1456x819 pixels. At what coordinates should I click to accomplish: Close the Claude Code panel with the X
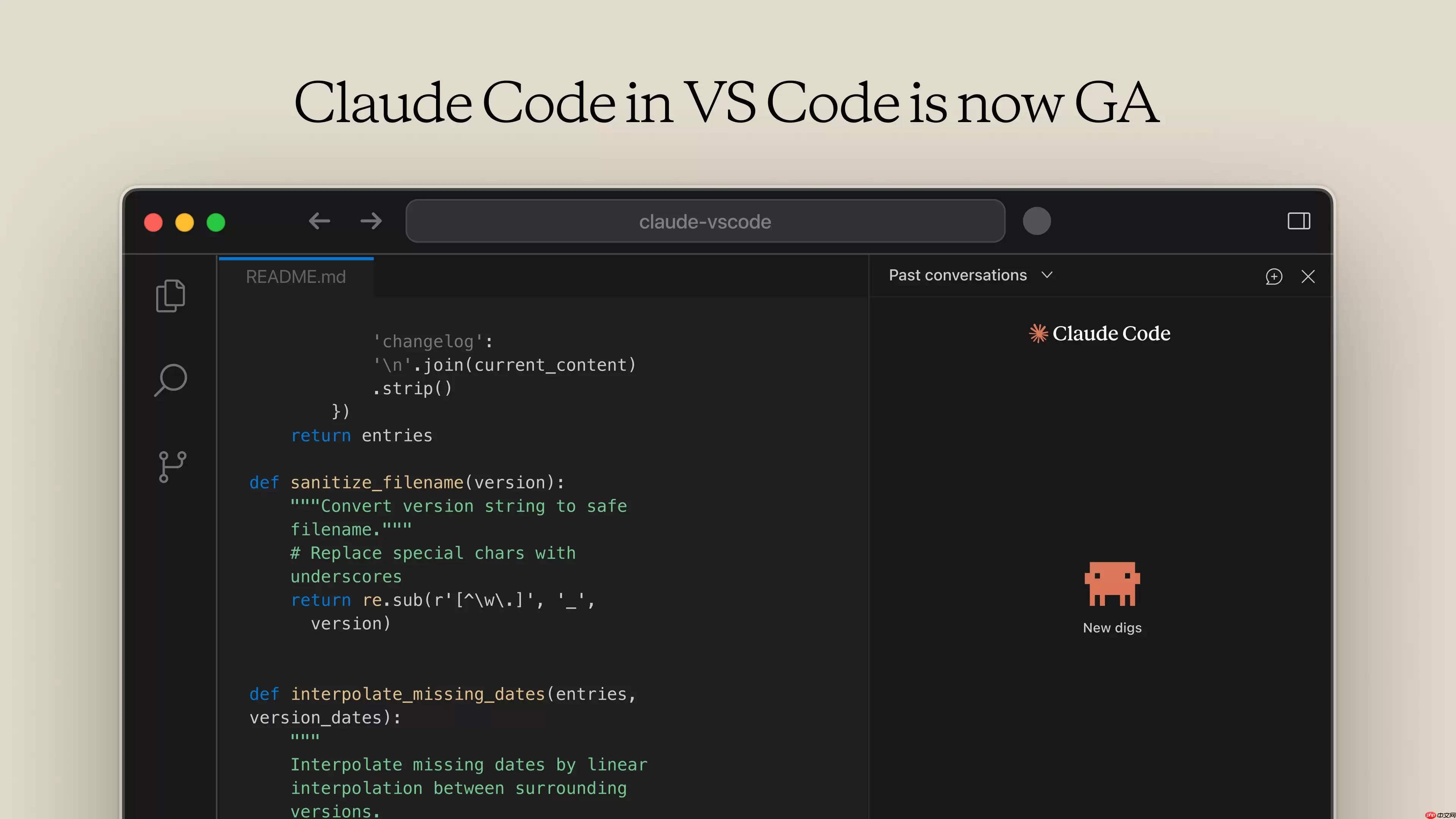(x=1309, y=276)
